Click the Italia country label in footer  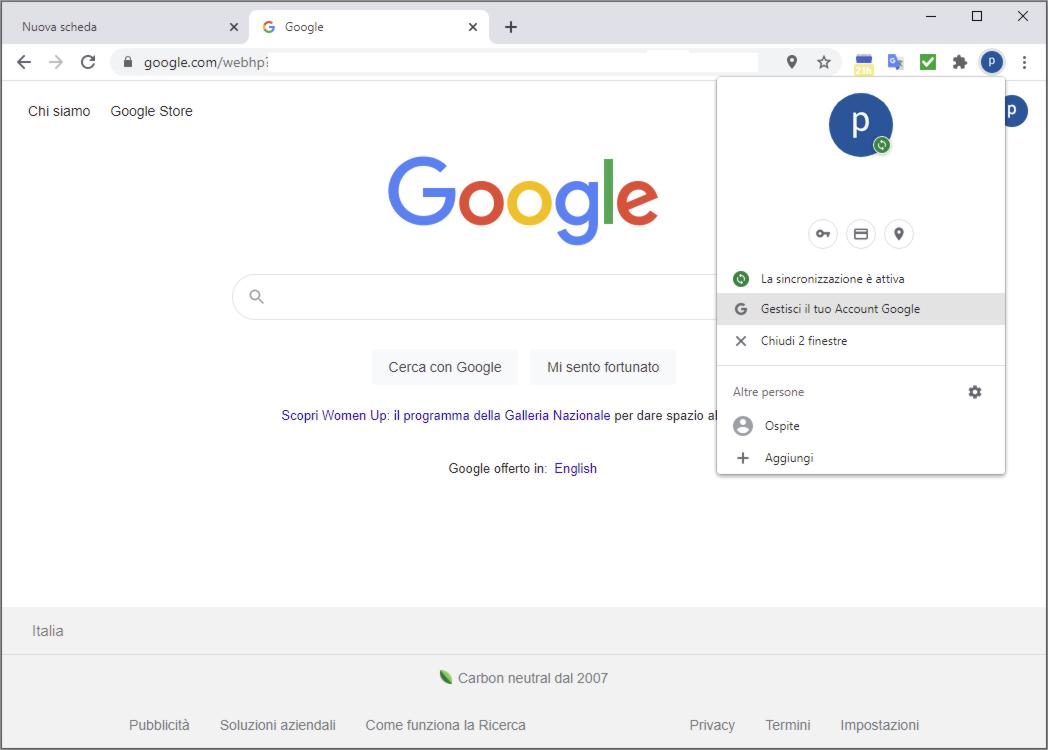click(47, 631)
